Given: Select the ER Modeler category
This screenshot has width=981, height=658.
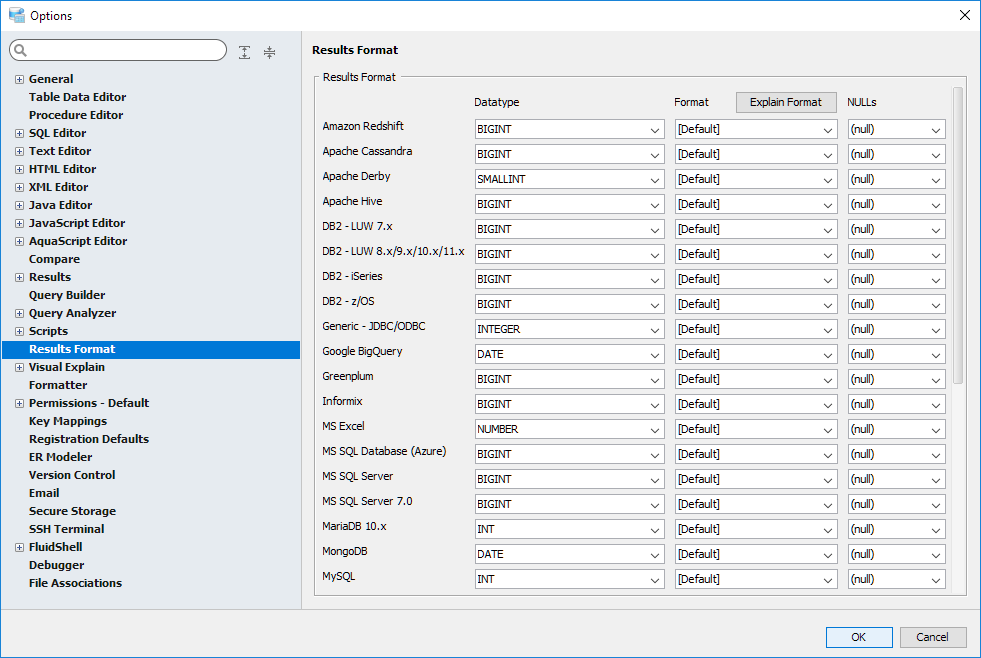Looking at the screenshot, I should coord(60,457).
